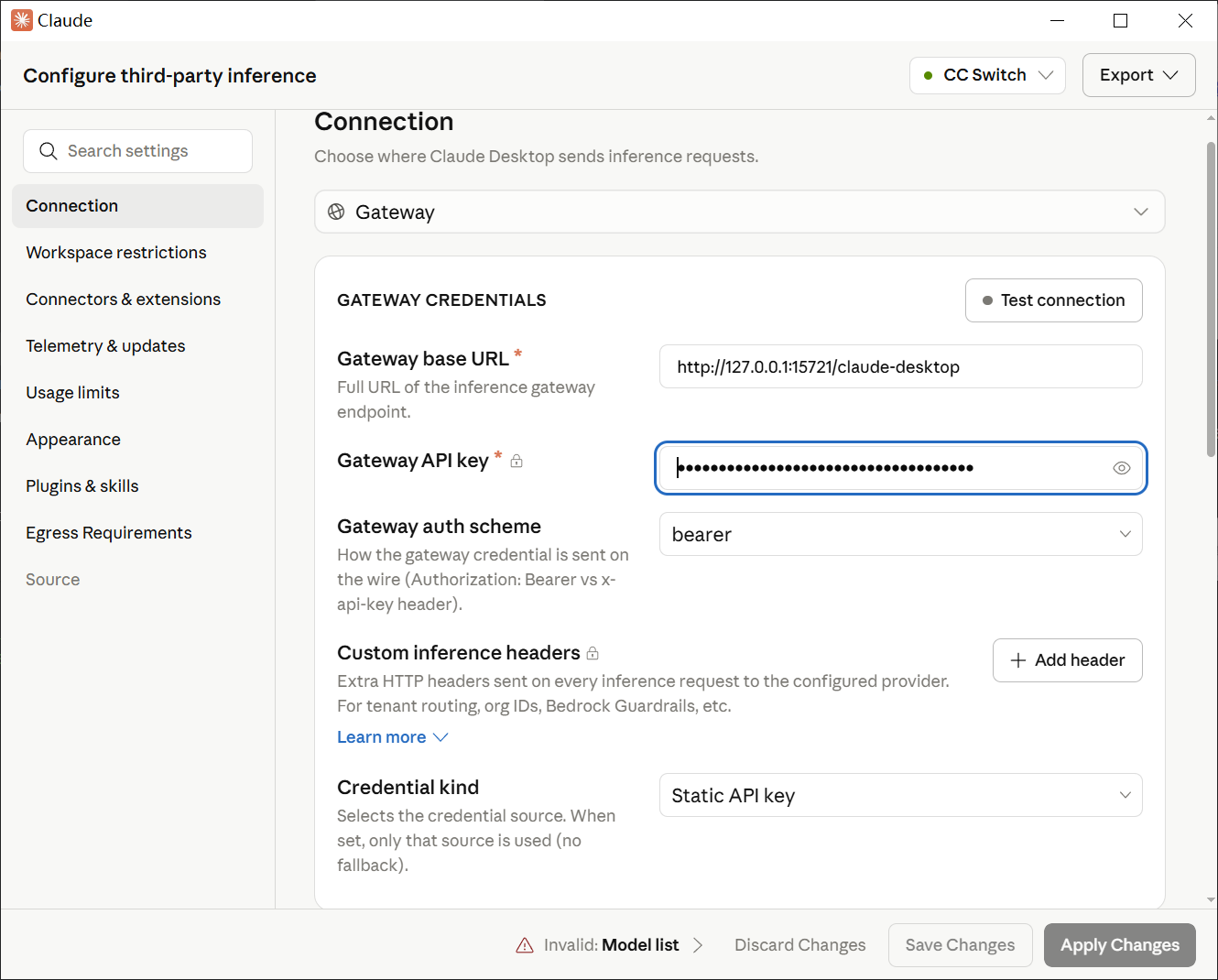This screenshot has height=980, width=1218.
Task: Open Usage limits settings
Action: [x=137, y=393]
